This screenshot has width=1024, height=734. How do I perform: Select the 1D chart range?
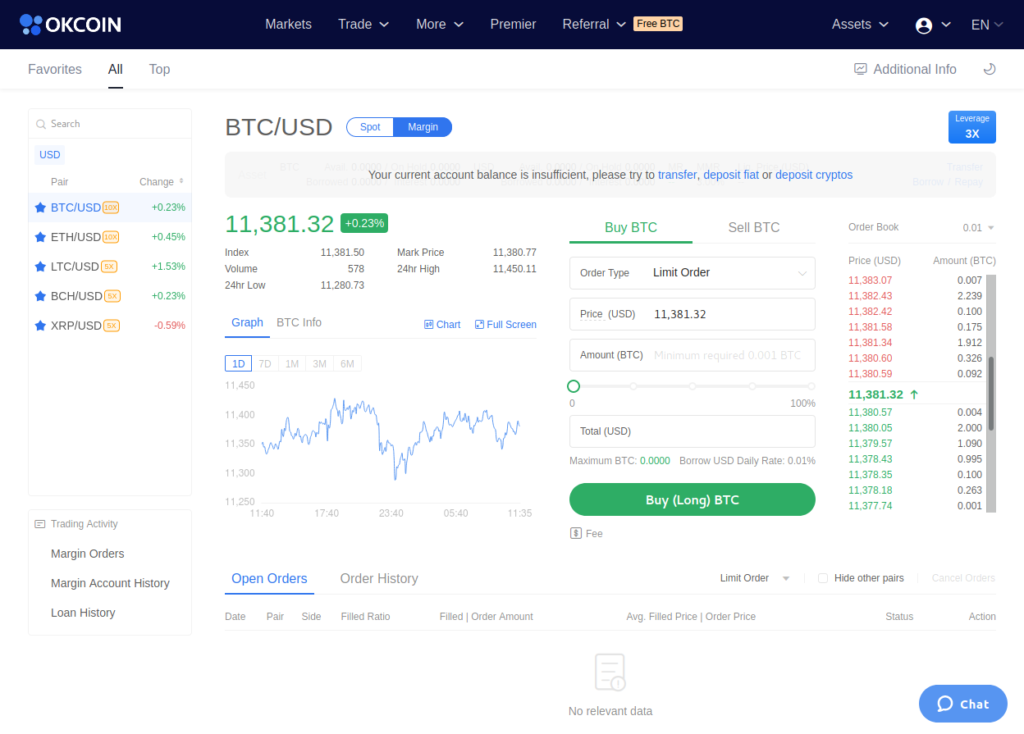click(x=238, y=364)
